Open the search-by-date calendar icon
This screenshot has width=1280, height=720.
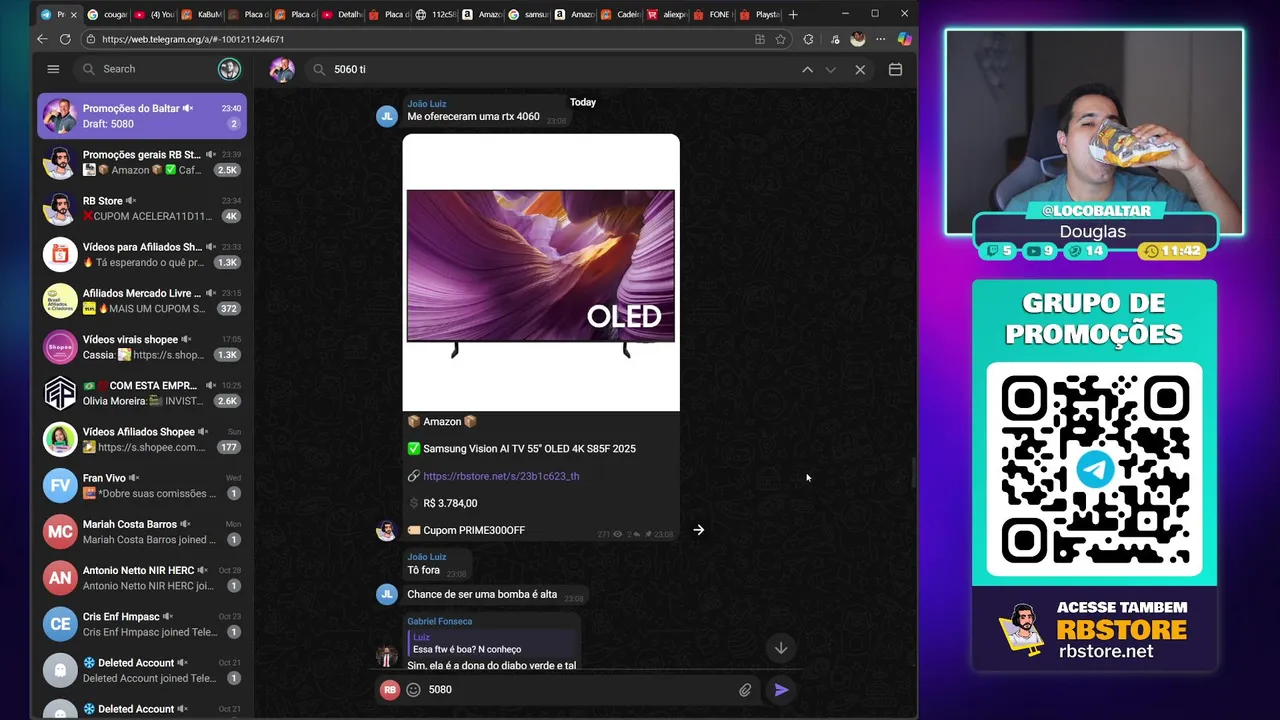(x=895, y=70)
